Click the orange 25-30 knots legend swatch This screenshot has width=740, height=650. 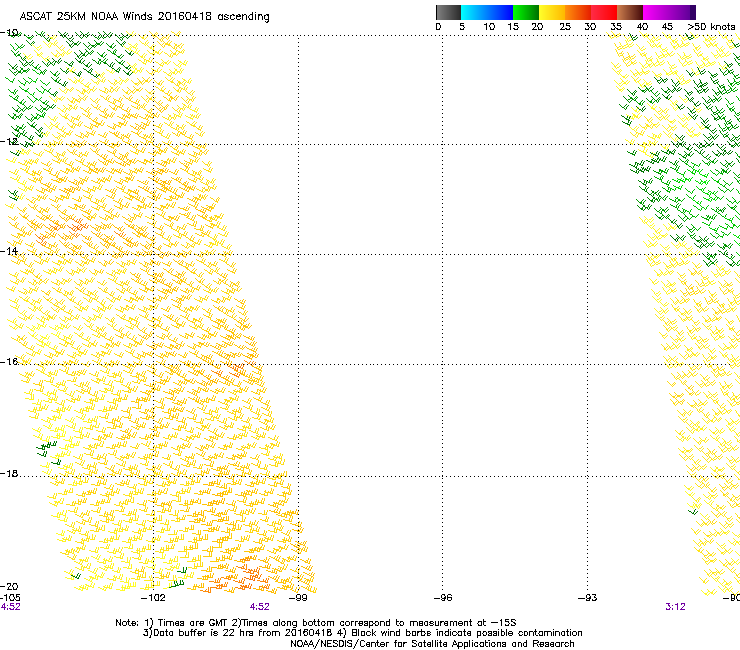[x=578, y=12]
